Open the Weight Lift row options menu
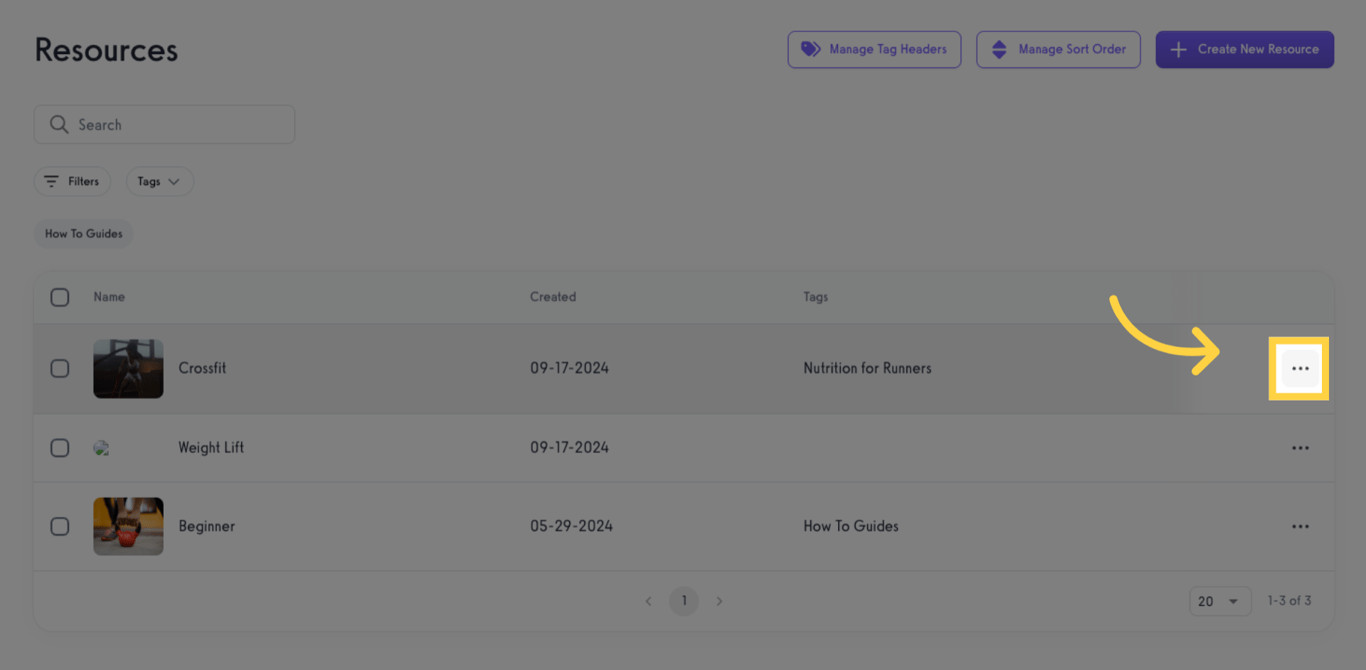 click(1299, 448)
